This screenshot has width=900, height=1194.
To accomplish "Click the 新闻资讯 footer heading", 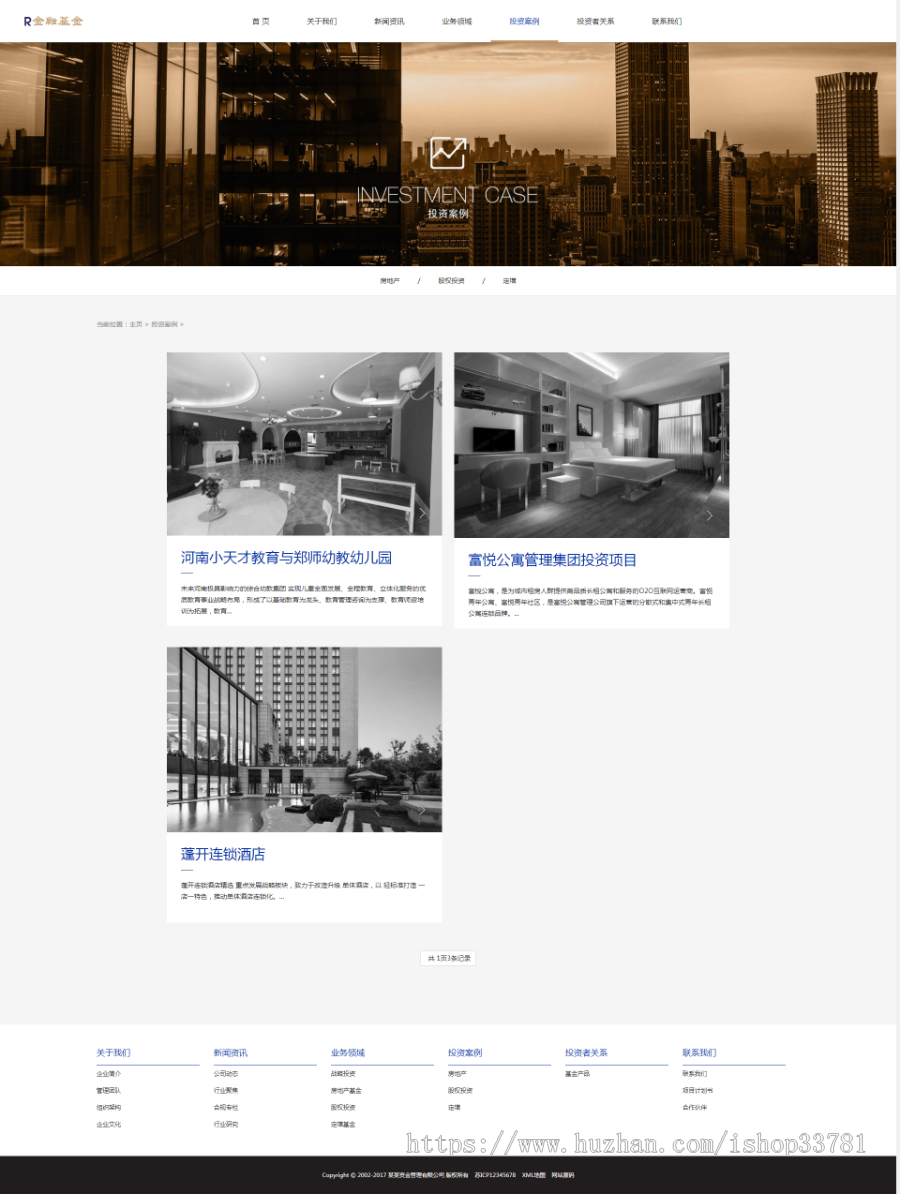I will 231,1053.
